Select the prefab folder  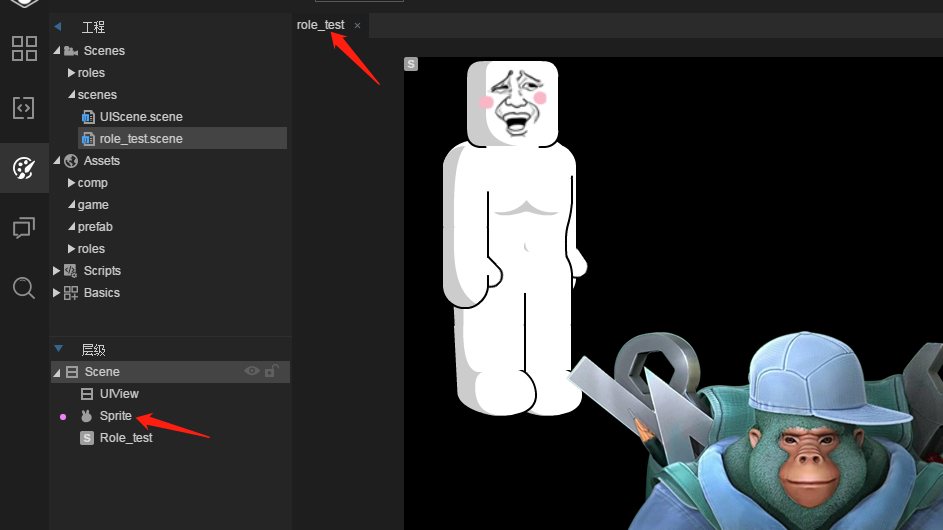coord(95,227)
